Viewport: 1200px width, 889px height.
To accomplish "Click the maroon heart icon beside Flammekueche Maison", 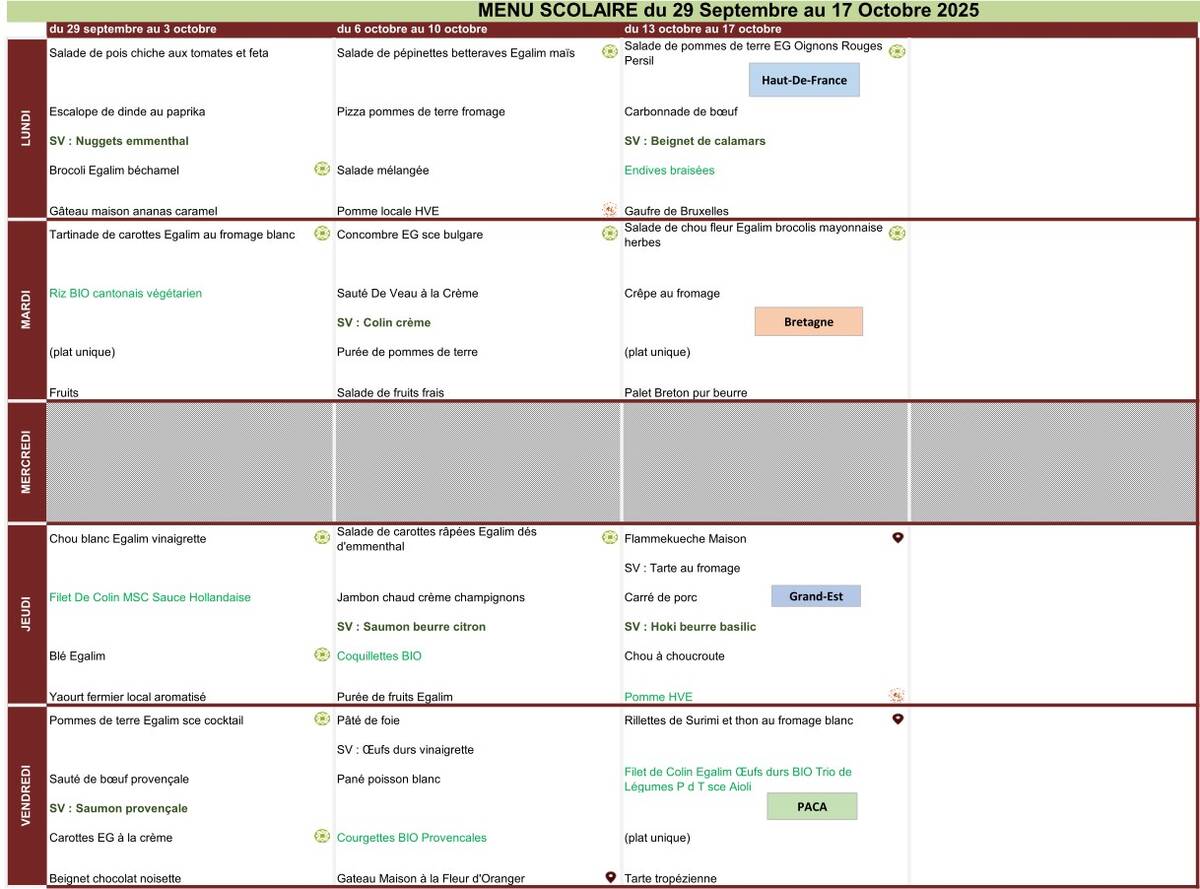I will point(897,538).
